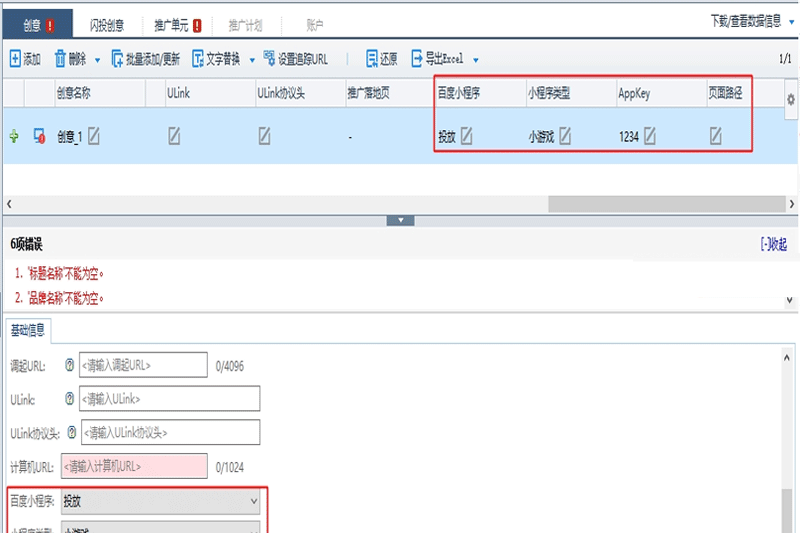The image size is (800, 533).
Task: Click the help icon beside 调起URL
Action: tap(70, 365)
